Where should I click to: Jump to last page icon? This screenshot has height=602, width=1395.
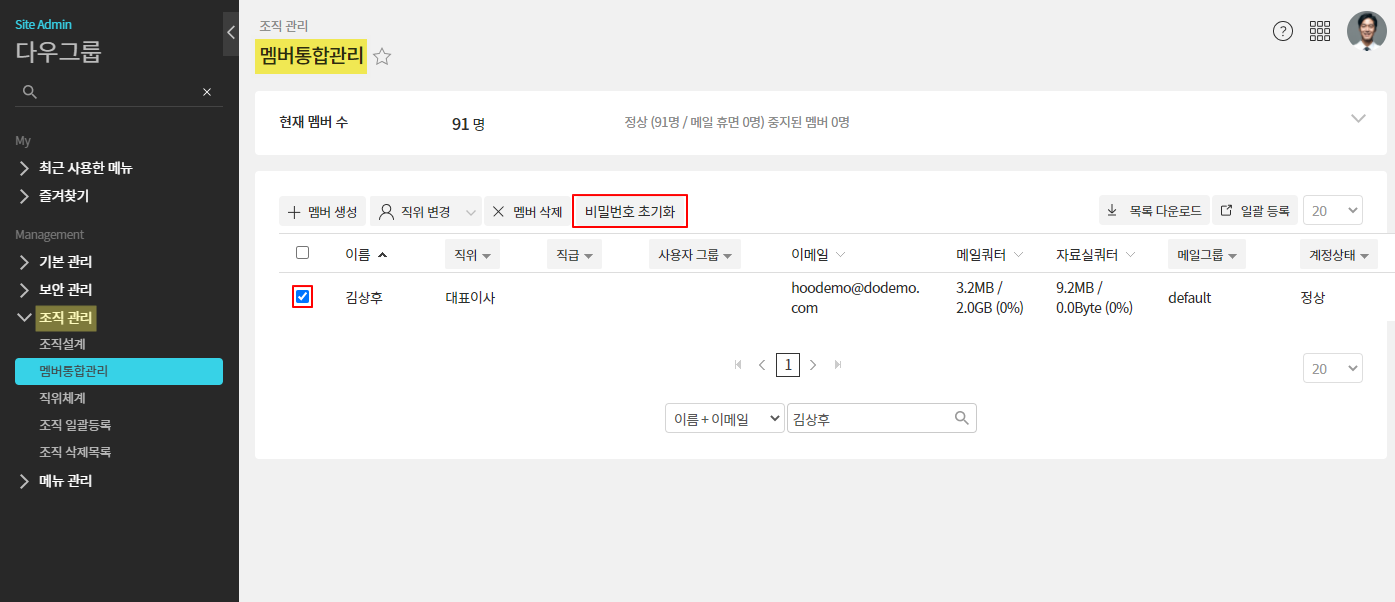click(x=838, y=365)
